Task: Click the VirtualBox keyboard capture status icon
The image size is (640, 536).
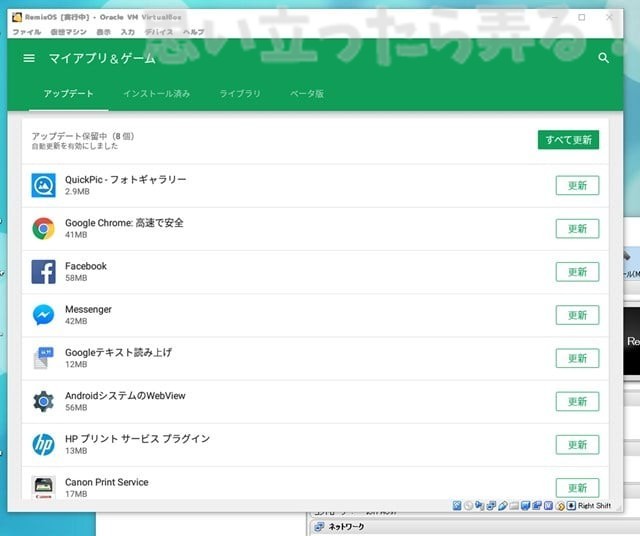Action: (571, 506)
